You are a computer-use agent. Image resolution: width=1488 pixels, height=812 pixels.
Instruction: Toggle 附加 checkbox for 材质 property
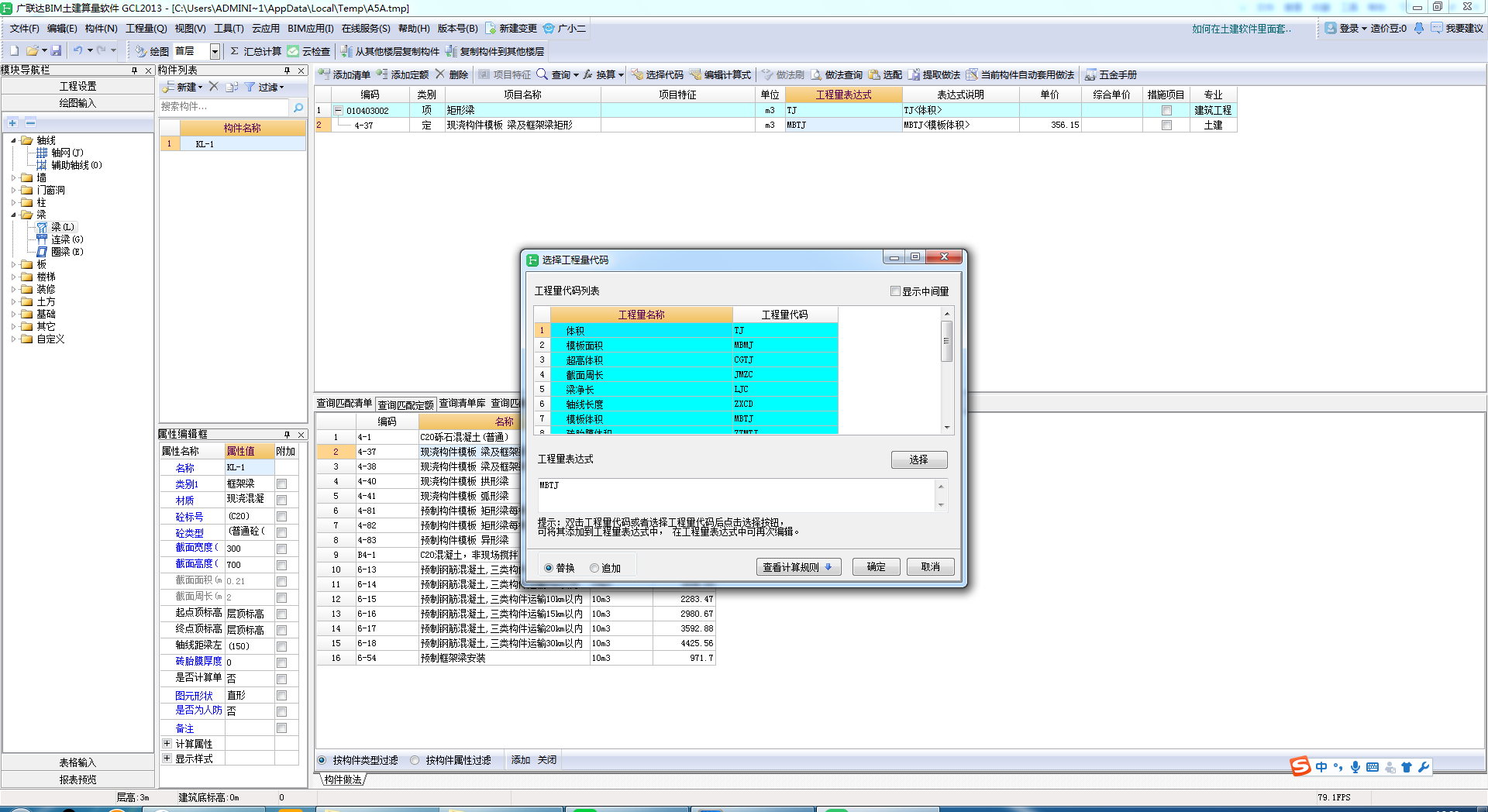[281, 500]
